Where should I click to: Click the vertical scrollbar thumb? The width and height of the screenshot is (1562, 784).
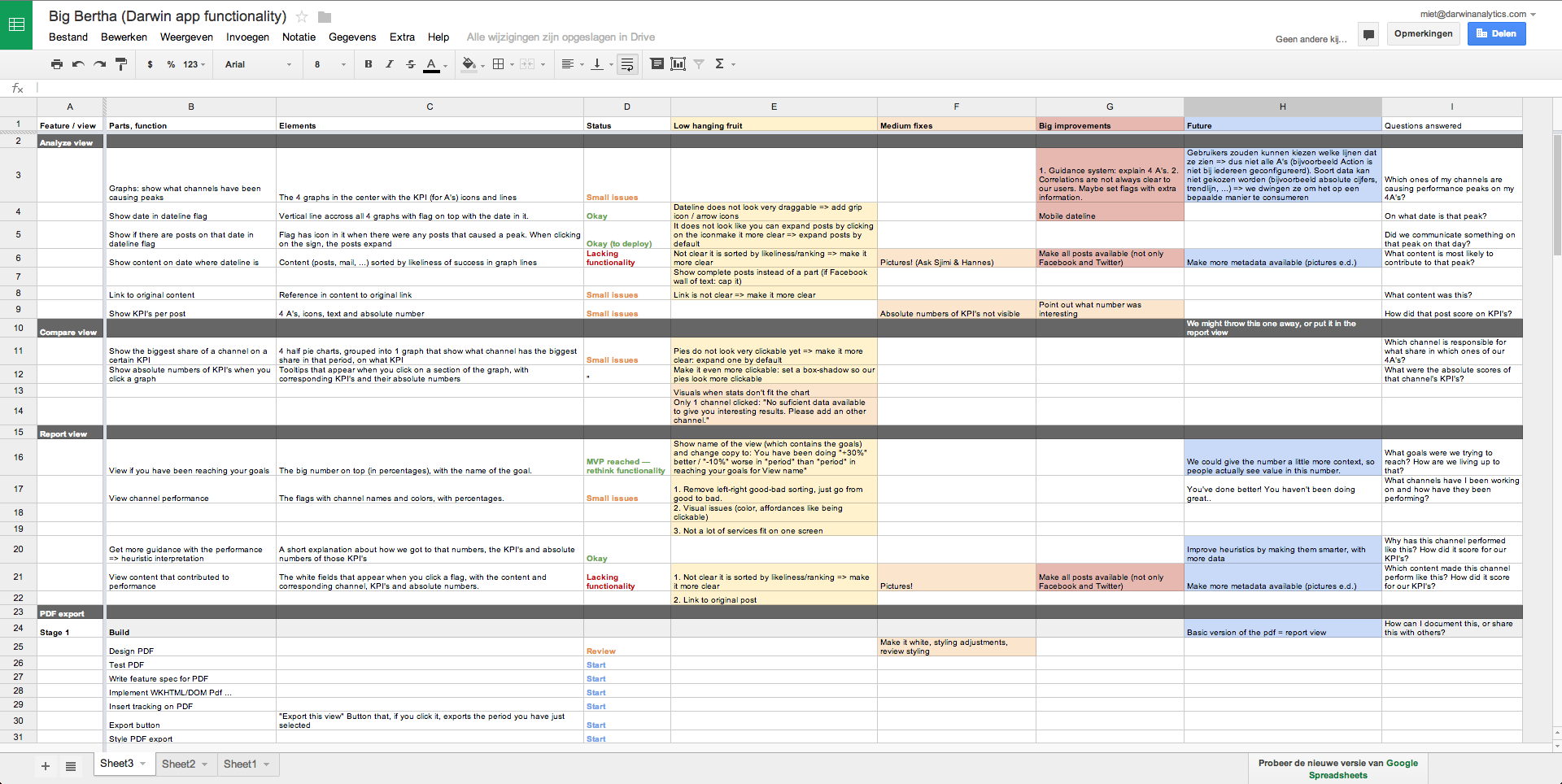(1556, 195)
